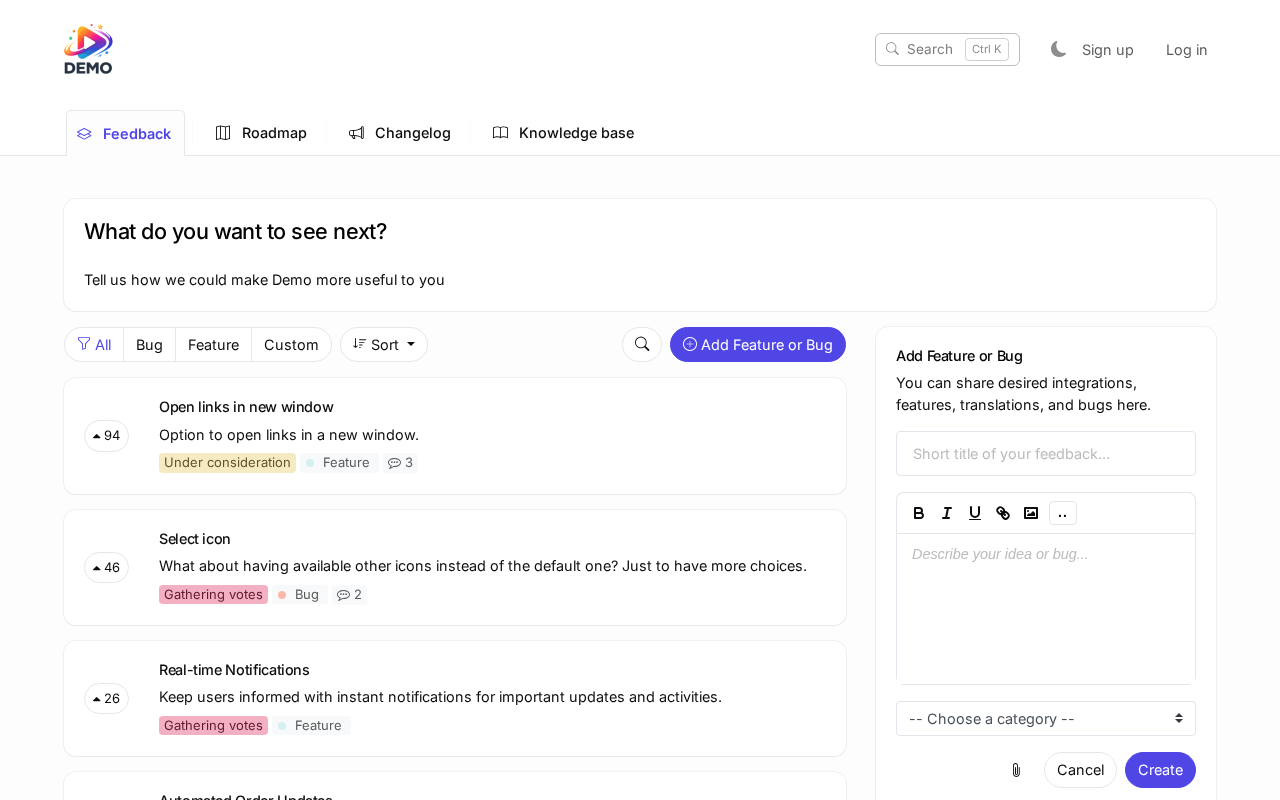Apply underline formatting in editor
Image resolution: width=1280 pixels, height=800 pixels.
(974, 513)
